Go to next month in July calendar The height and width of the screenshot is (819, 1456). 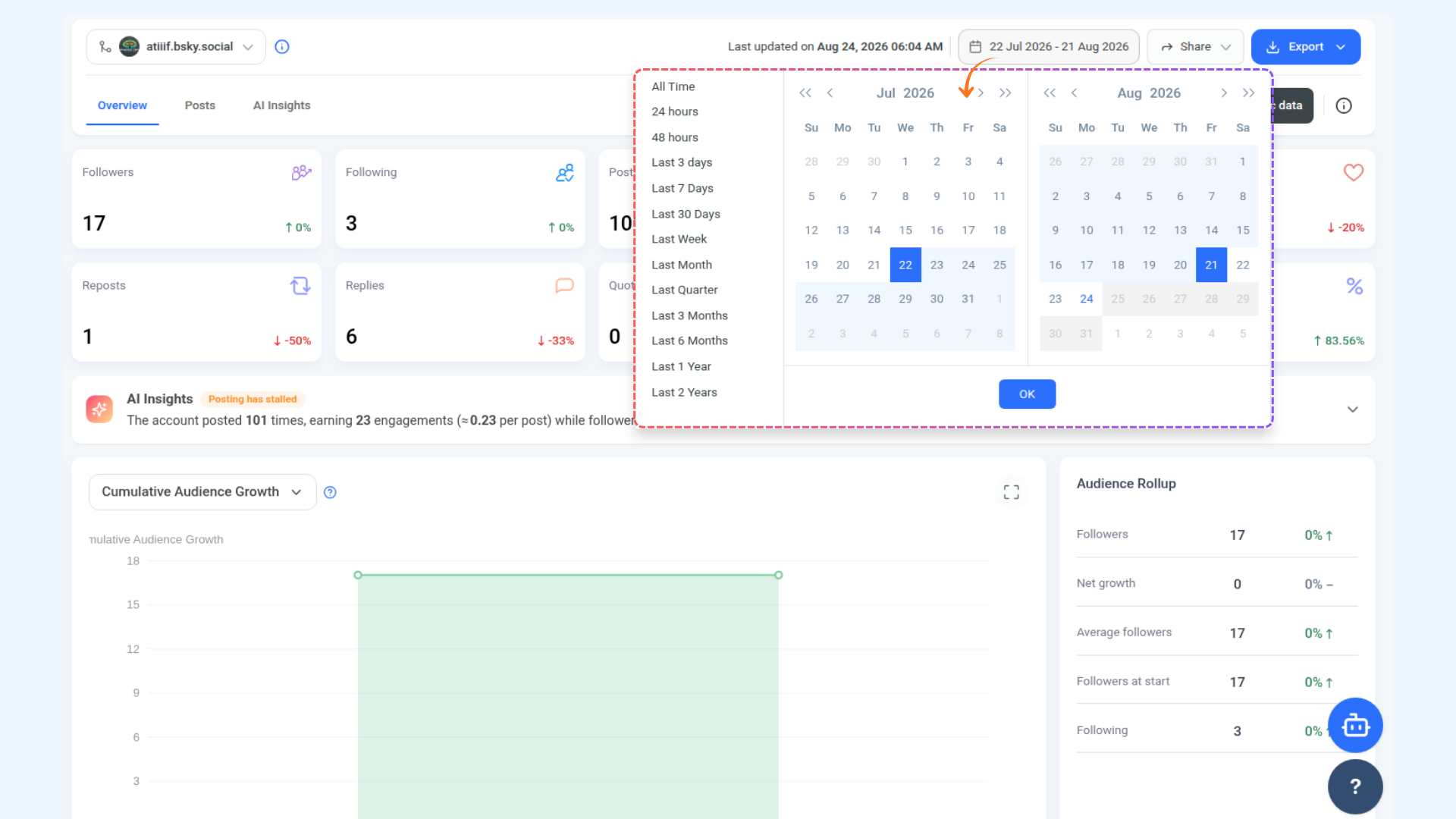(x=981, y=93)
